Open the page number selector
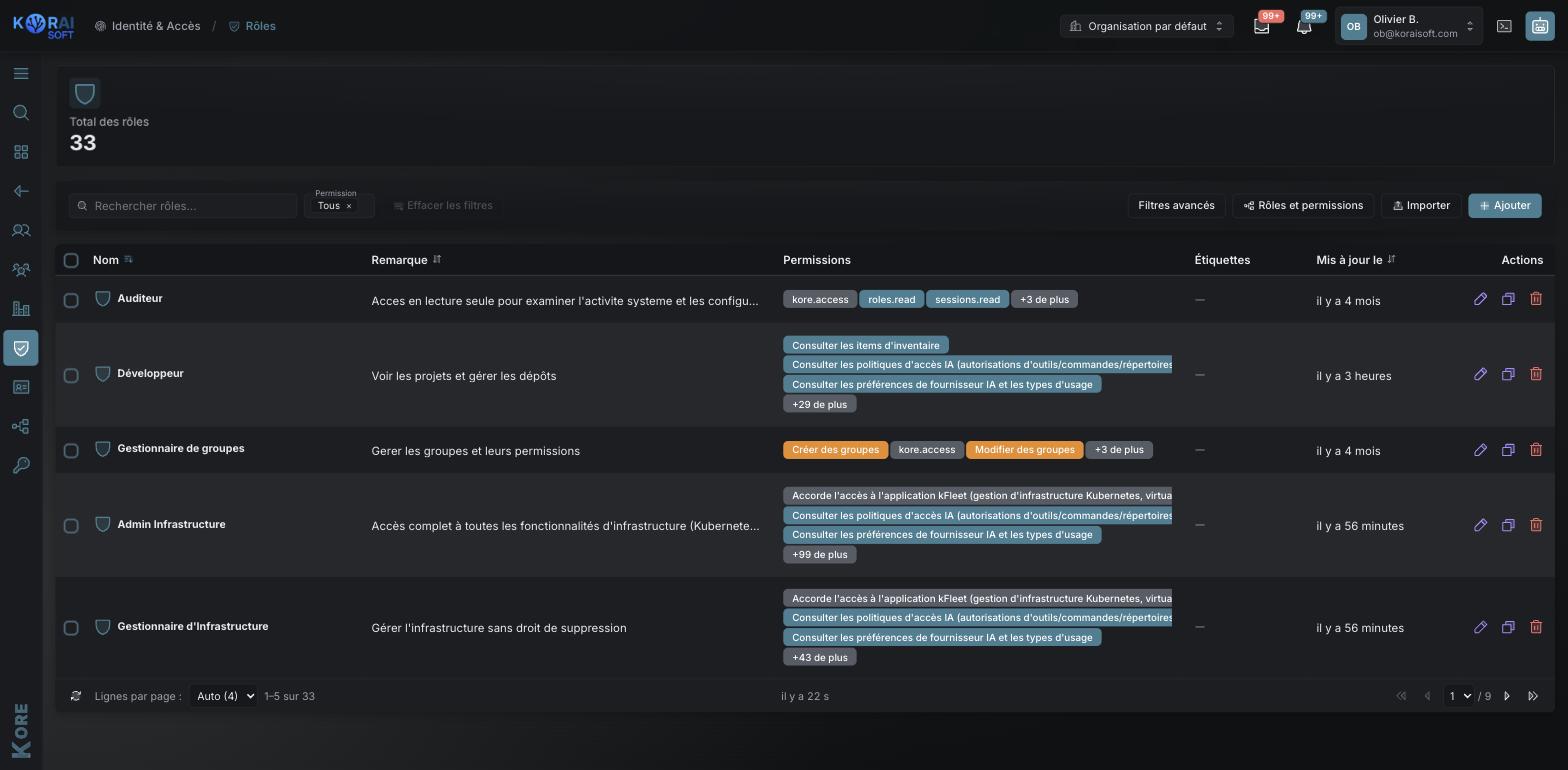Viewport: 1568px width, 770px height. (1459, 696)
